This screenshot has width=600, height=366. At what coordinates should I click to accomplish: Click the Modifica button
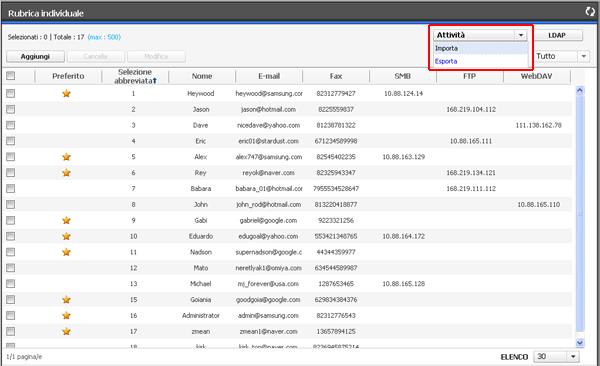(x=156, y=57)
